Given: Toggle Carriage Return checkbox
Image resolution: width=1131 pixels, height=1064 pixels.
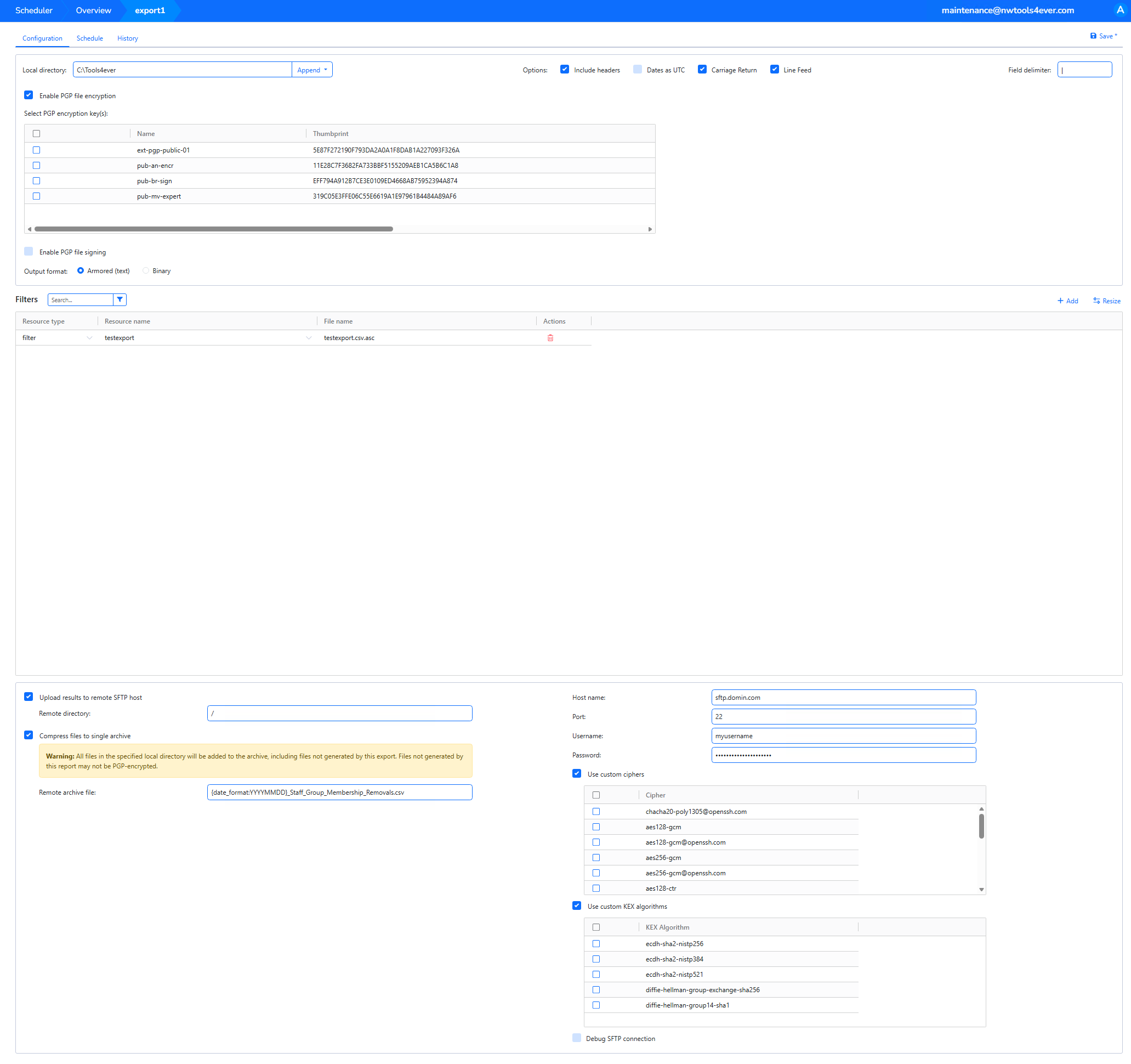Looking at the screenshot, I should pos(702,70).
